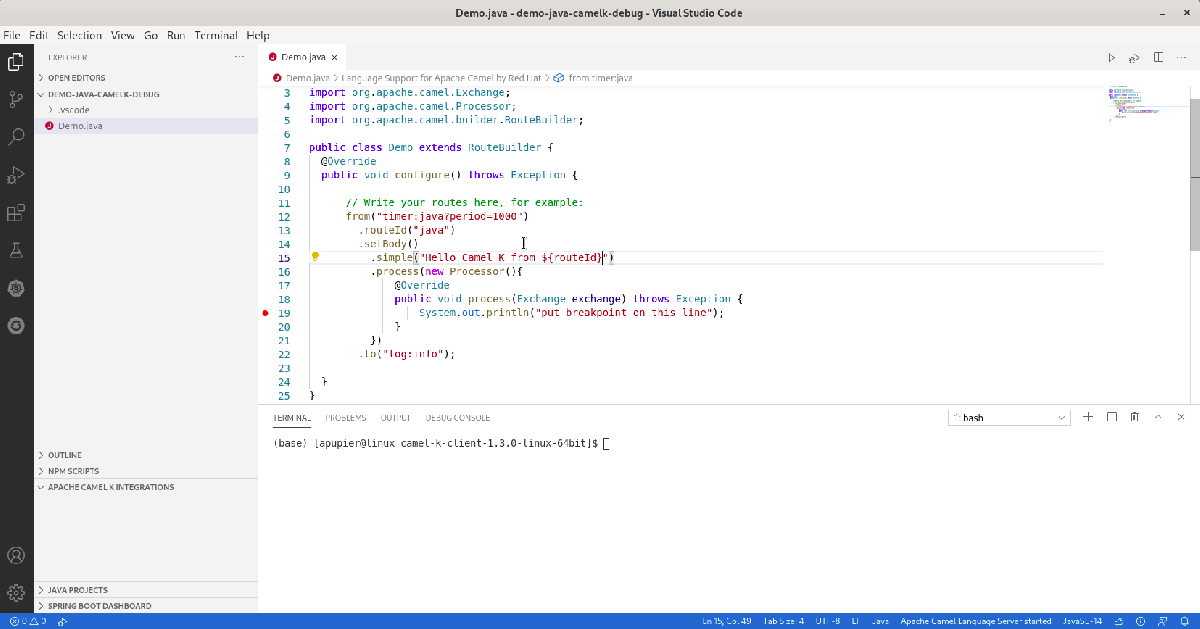Image resolution: width=1200 pixels, height=629 pixels.
Task: Open the Run menu
Action: point(176,35)
